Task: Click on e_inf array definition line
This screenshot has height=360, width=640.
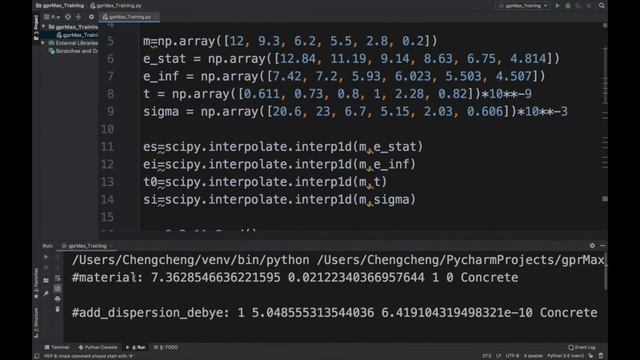Action: pyautogui.click(x=344, y=76)
